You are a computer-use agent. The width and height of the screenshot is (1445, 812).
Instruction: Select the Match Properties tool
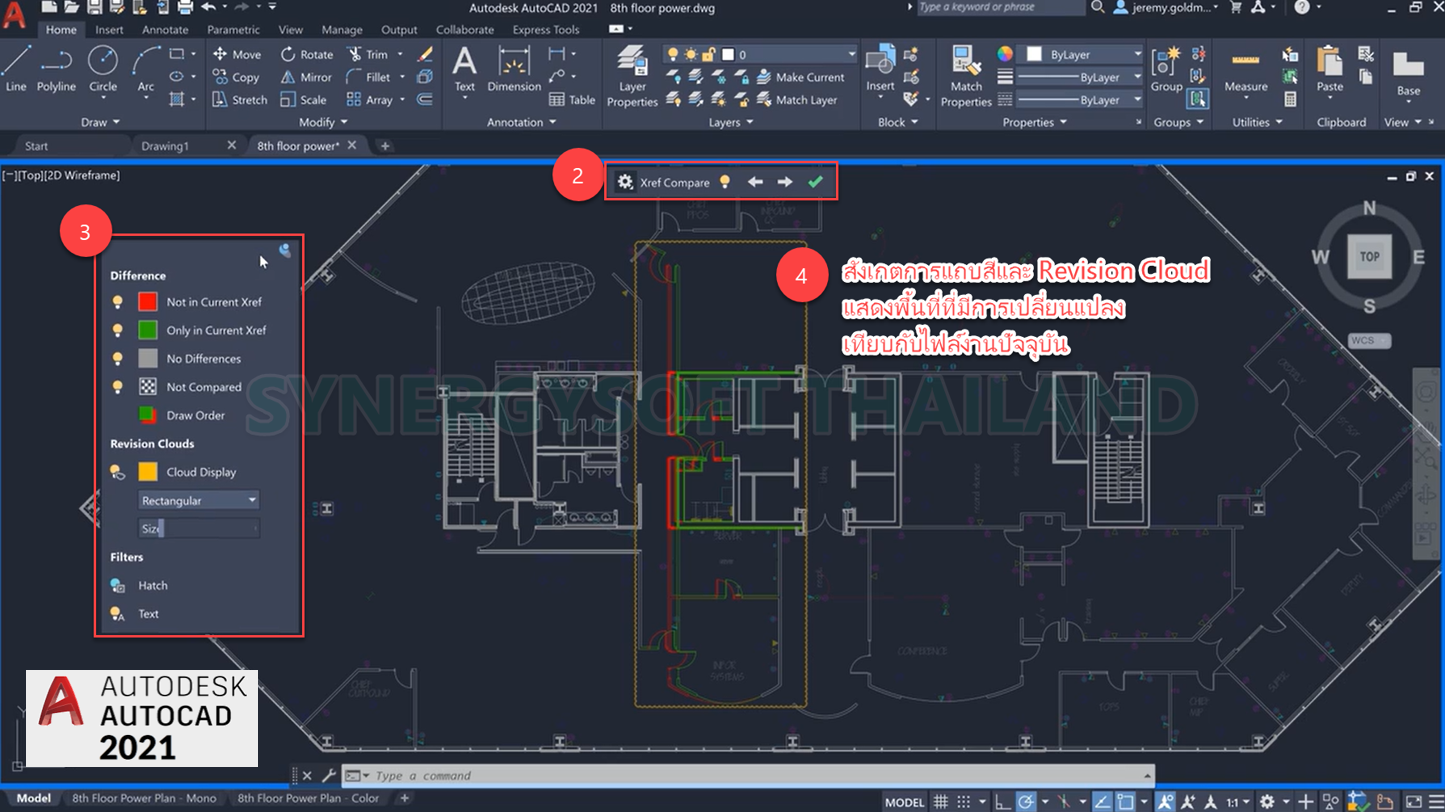pyautogui.click(x=964, y=70)
